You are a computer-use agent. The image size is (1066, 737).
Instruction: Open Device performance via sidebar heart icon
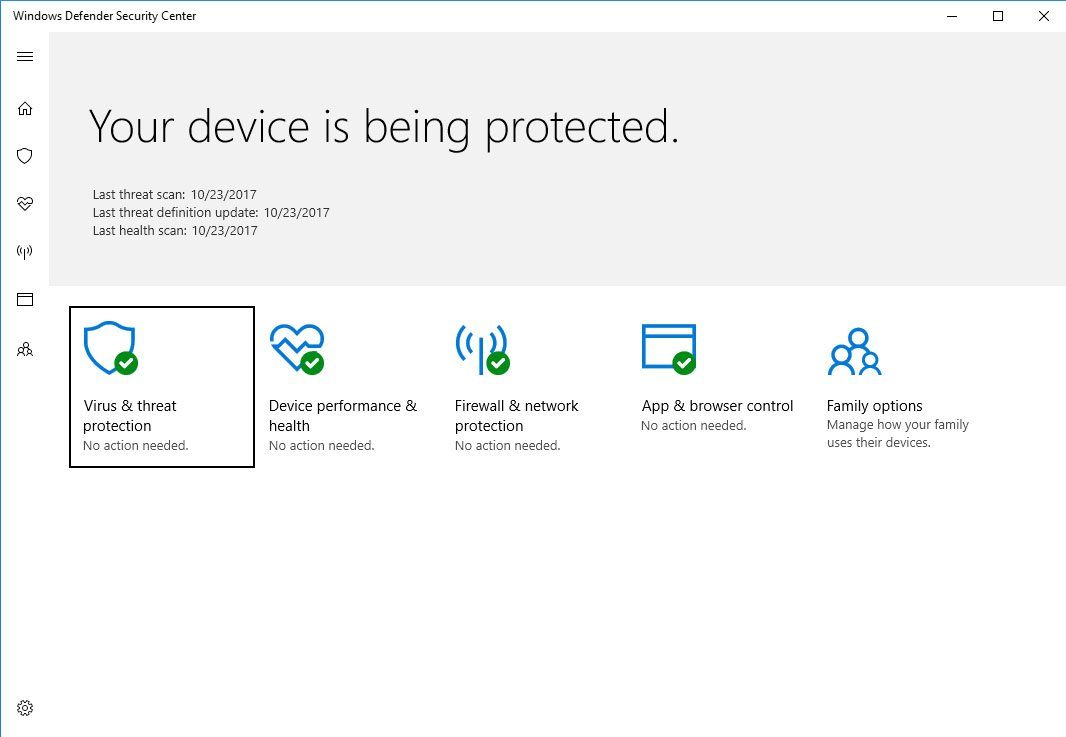click(24, 204)
